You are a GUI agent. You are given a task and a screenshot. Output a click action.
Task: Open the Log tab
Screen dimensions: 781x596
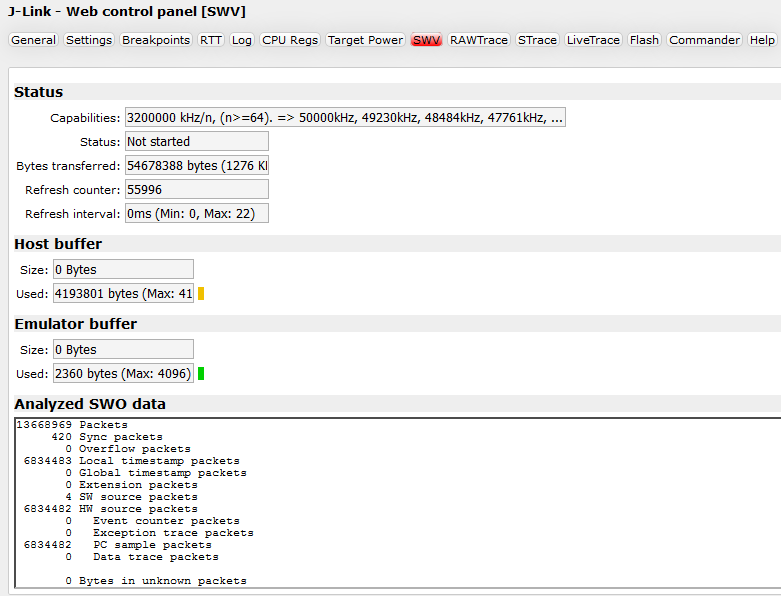(242, 40)
